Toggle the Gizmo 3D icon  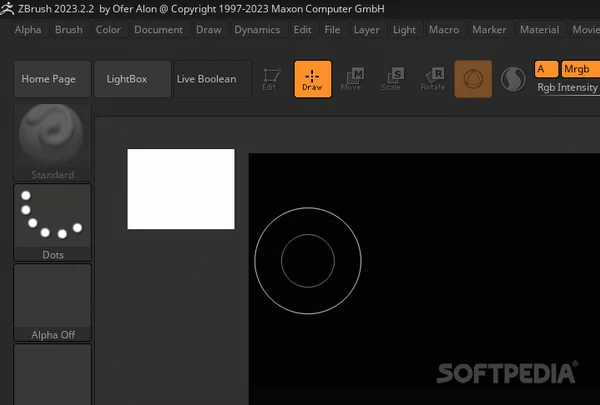point(473,79)
